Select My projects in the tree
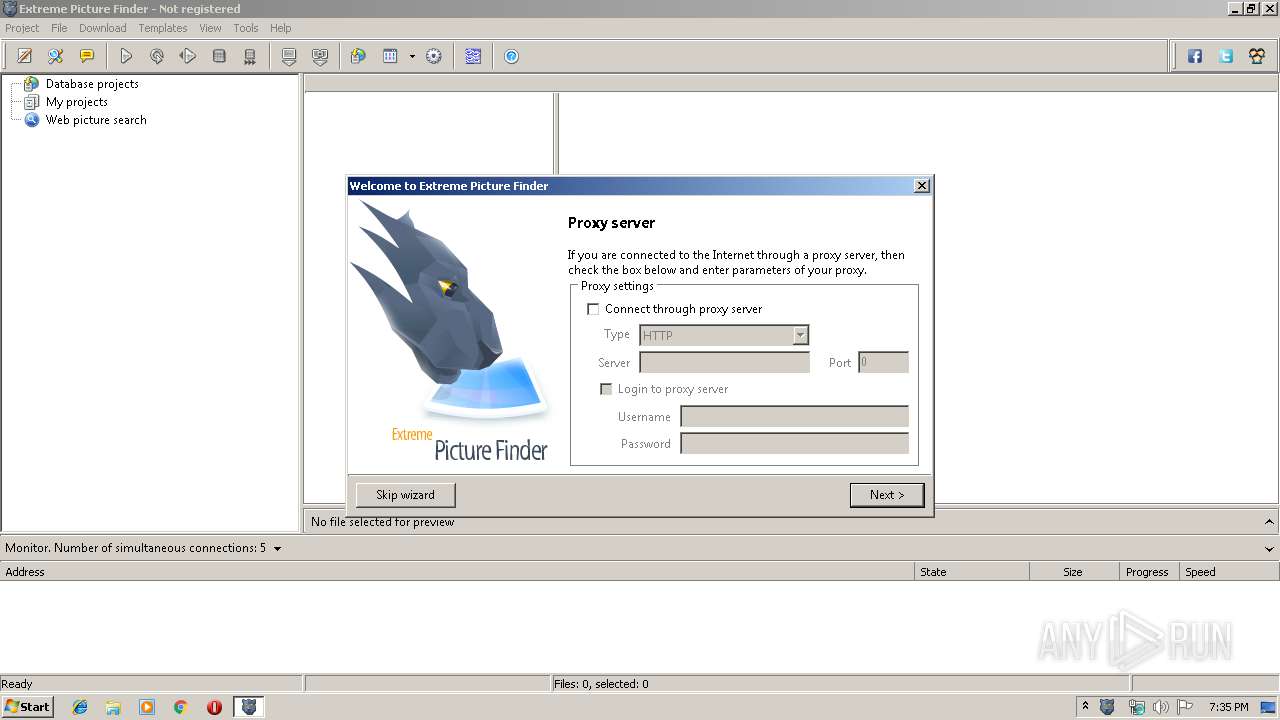This screenshot has width=1280, height=720. [x=77, y=102]
